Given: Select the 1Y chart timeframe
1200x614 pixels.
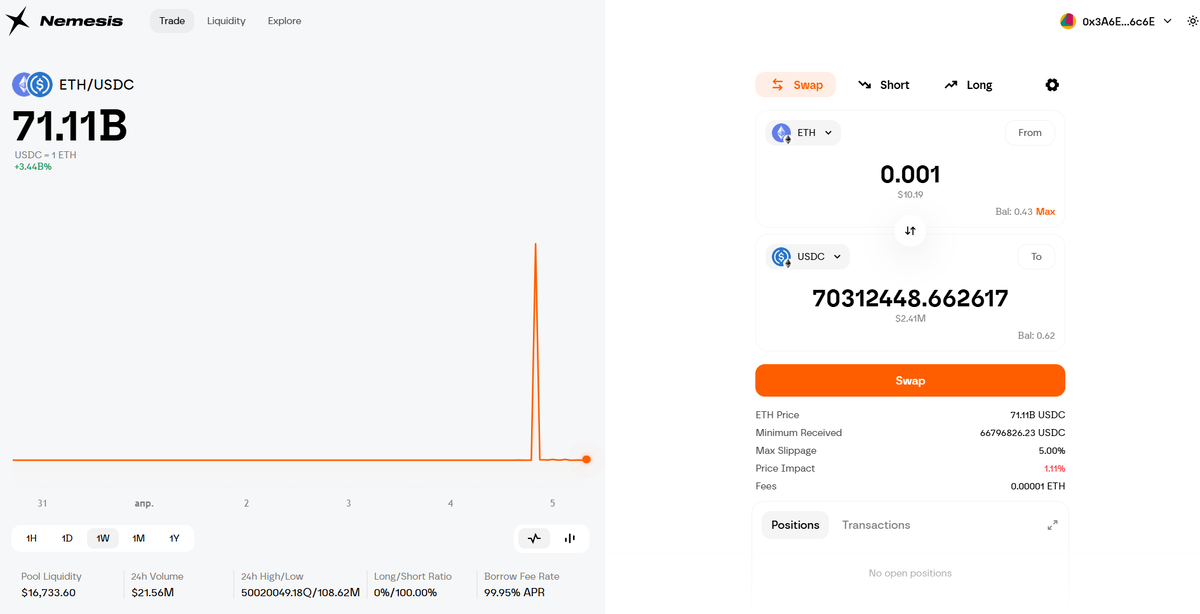Looking at the screenshot, I should pyautogui.click(x=174, y=538).
